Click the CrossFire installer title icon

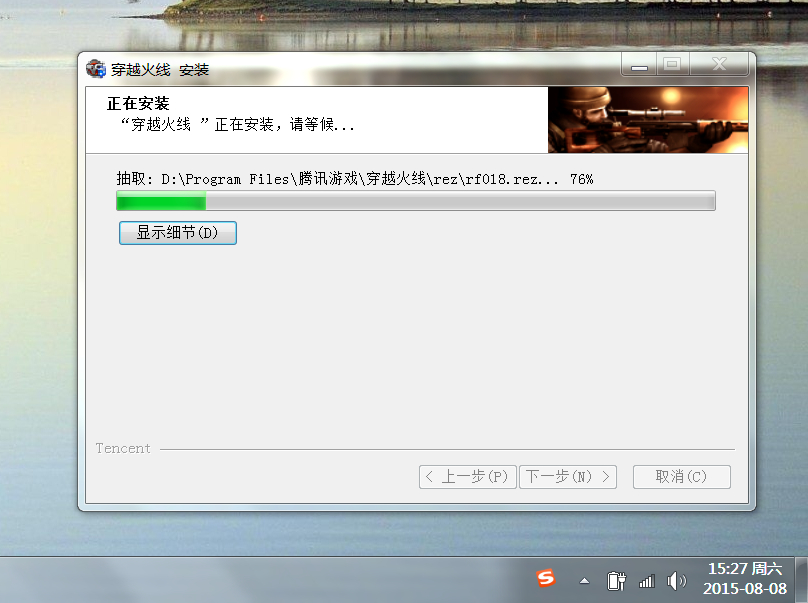(96, 69)
